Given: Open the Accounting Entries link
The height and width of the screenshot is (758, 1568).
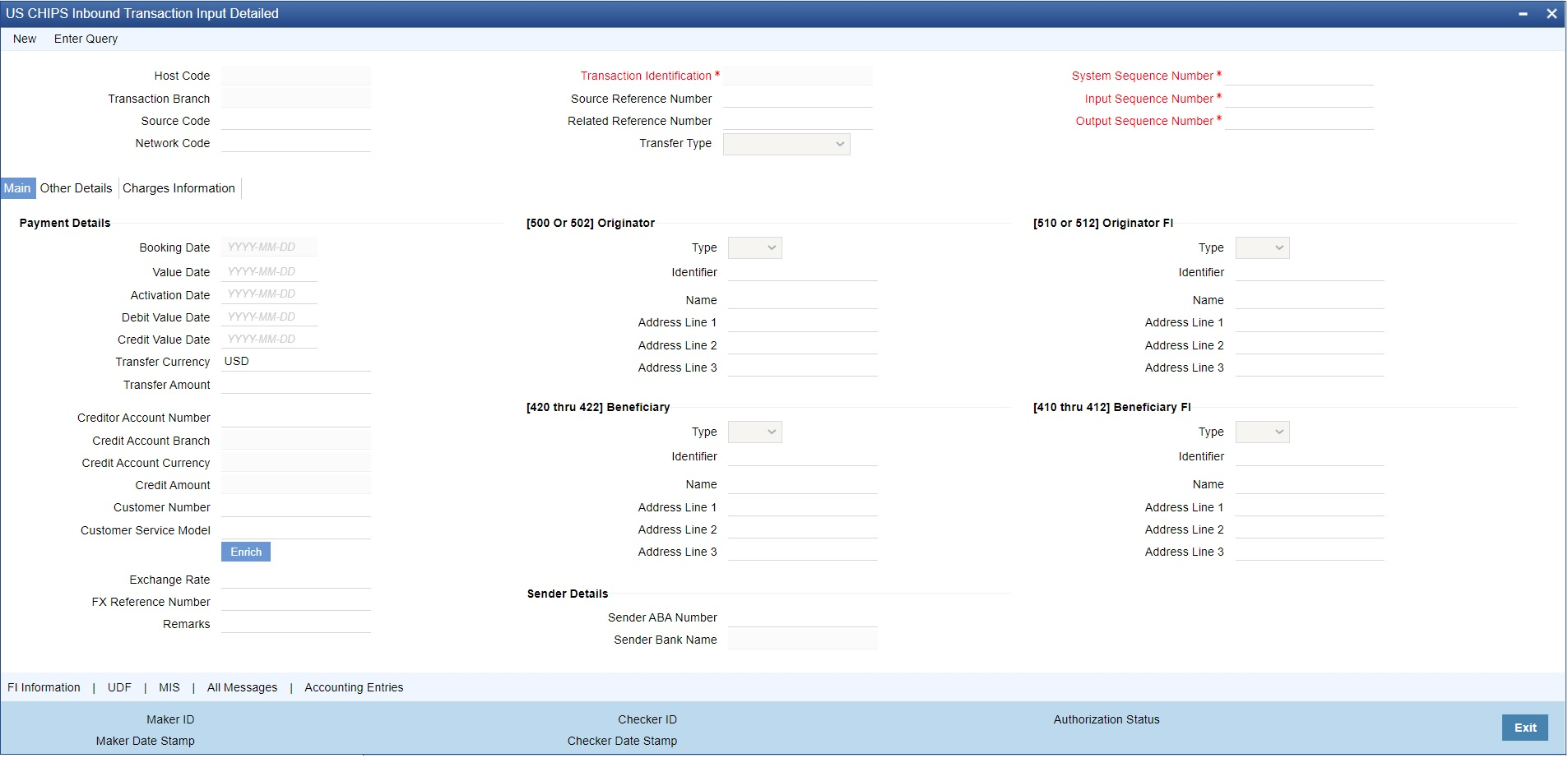Looking at the screenshot, I should click(354, 687).
